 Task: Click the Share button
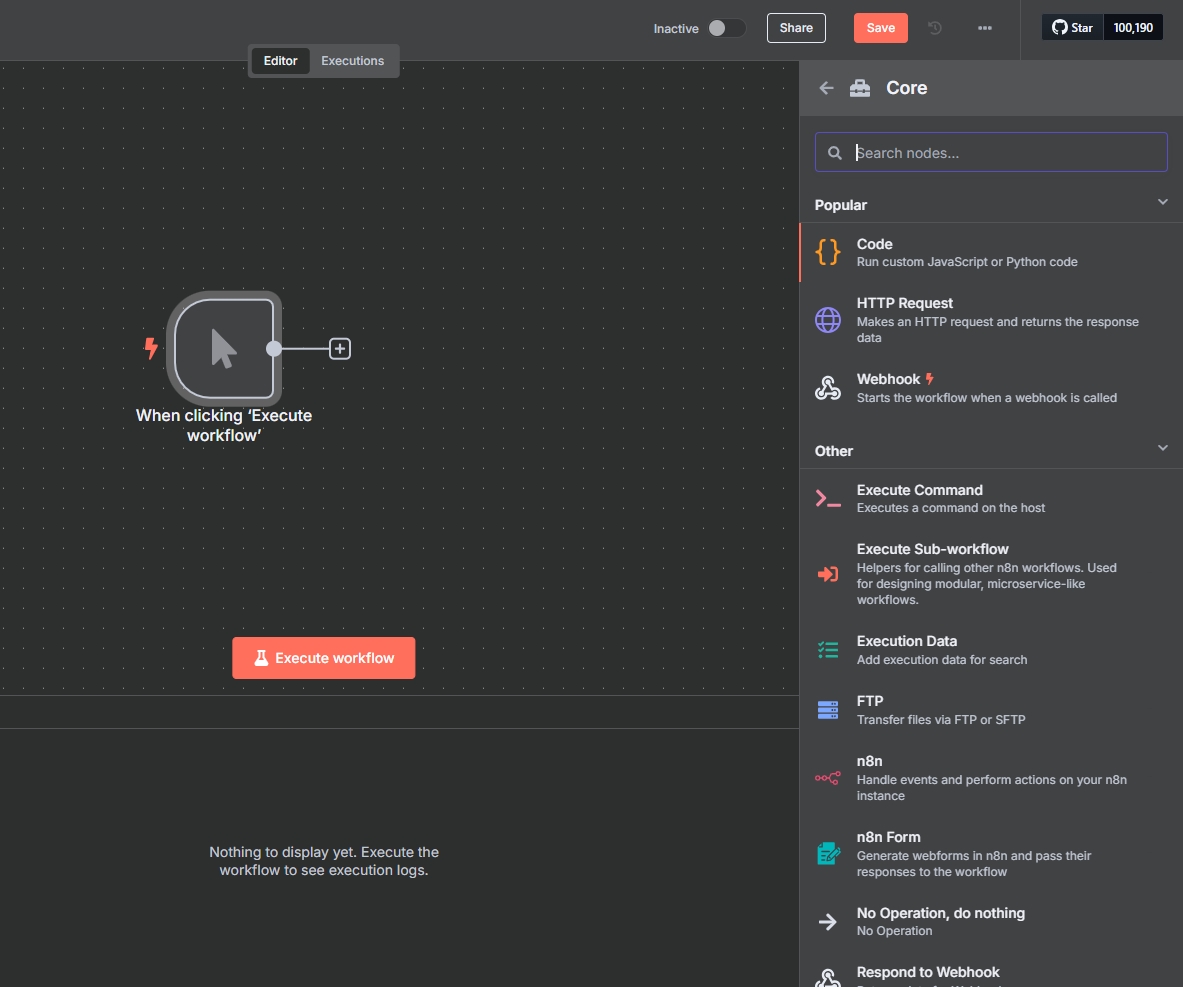coord(796,28)
